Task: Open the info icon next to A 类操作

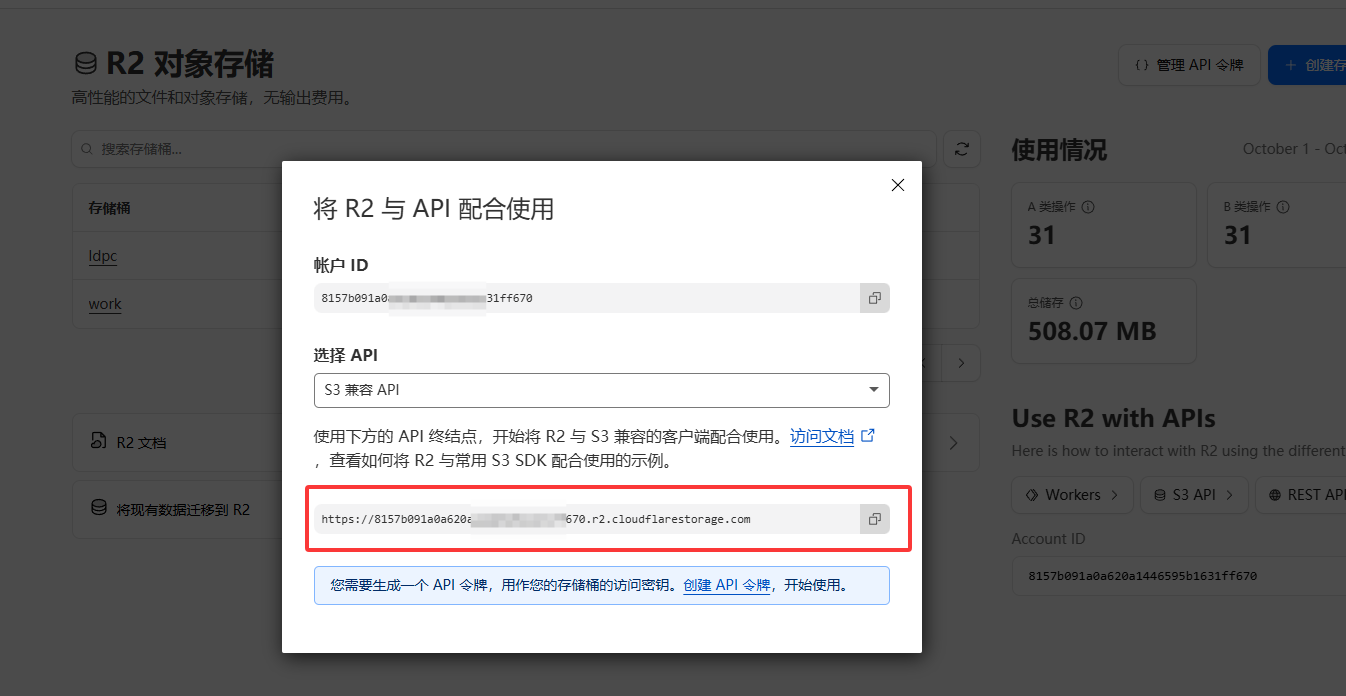Action: click(1087, 206)
